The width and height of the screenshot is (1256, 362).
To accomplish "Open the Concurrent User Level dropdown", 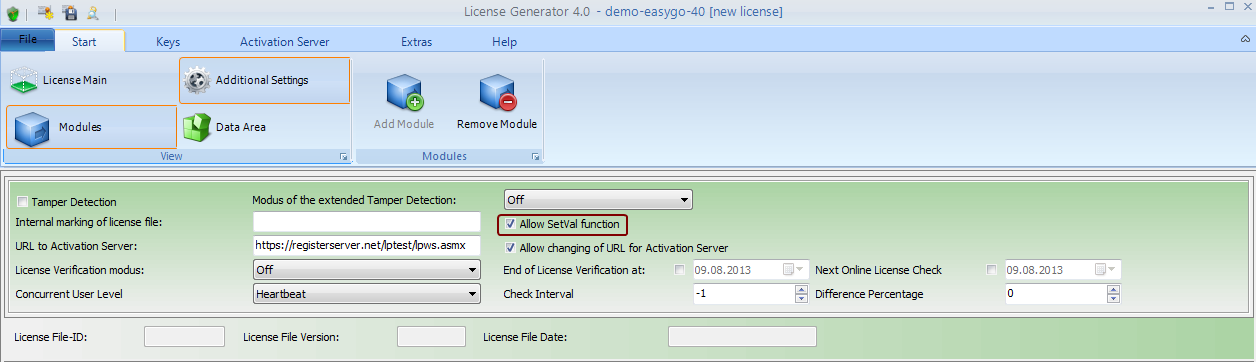I will 367,294.
